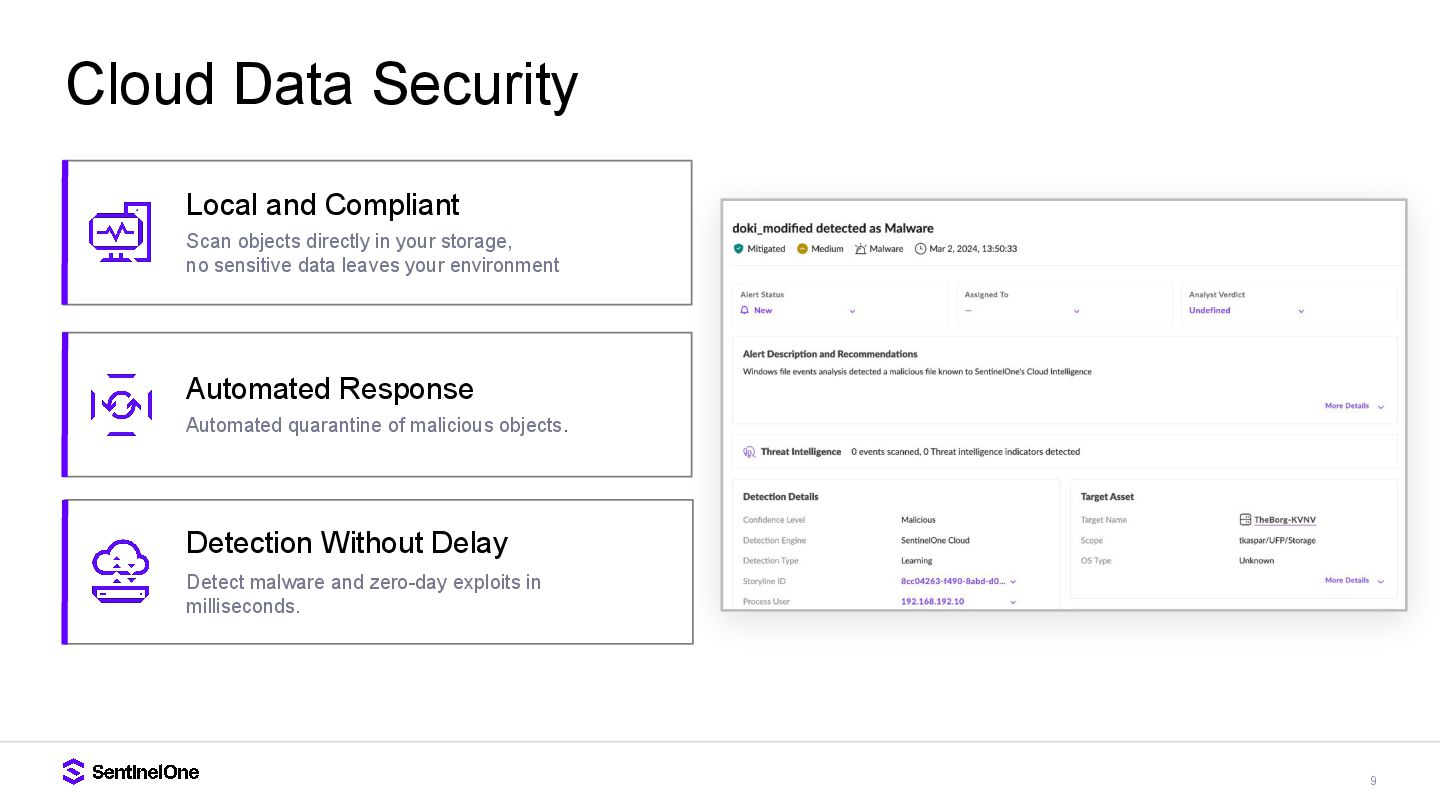Screen dimensions: 1440x810
Task: Expand More Details under Alert Description
Action: point(1354,406)
